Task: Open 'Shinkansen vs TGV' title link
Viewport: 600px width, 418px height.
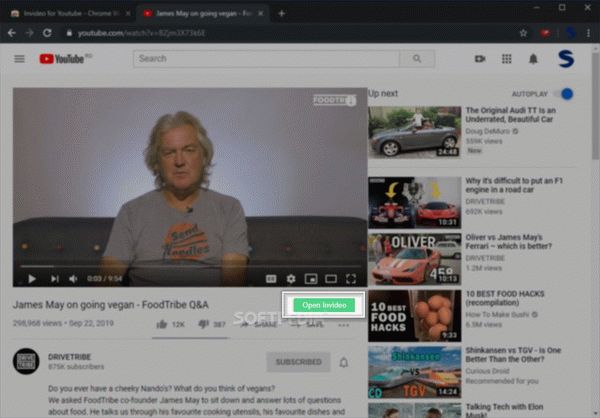Action: point(513,354)
